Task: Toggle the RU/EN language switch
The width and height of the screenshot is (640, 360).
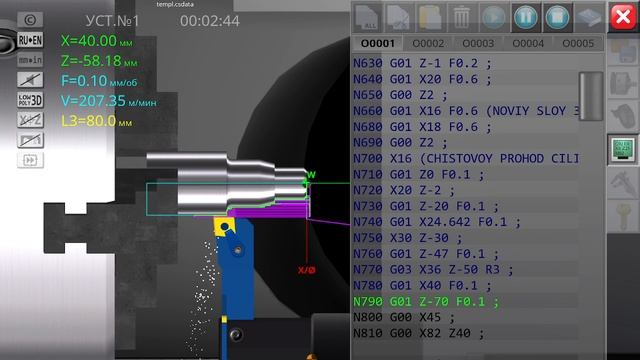Action: coord(30,40)
